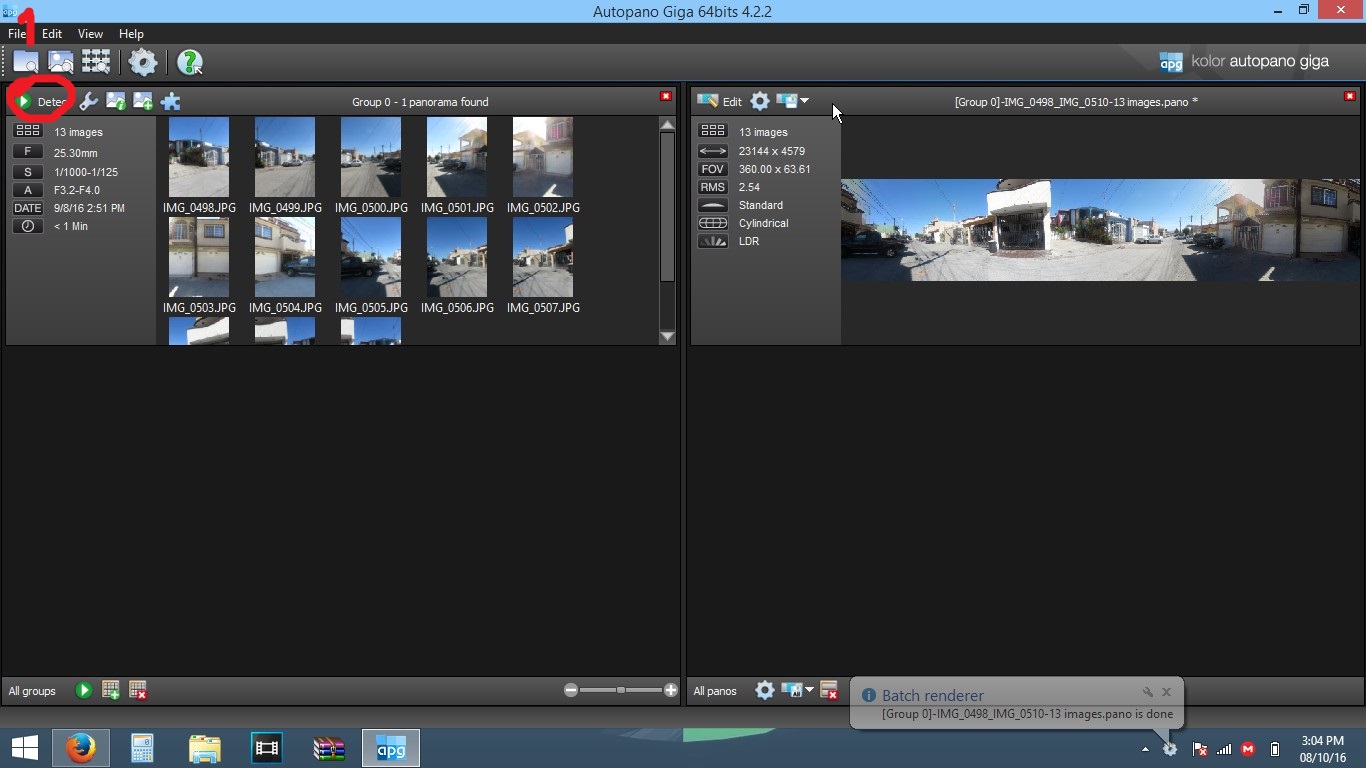Click the 13 images label in group info
The height and width of the screenshot is (768, 1366).
pyautogui.click(x=78, y=132)
